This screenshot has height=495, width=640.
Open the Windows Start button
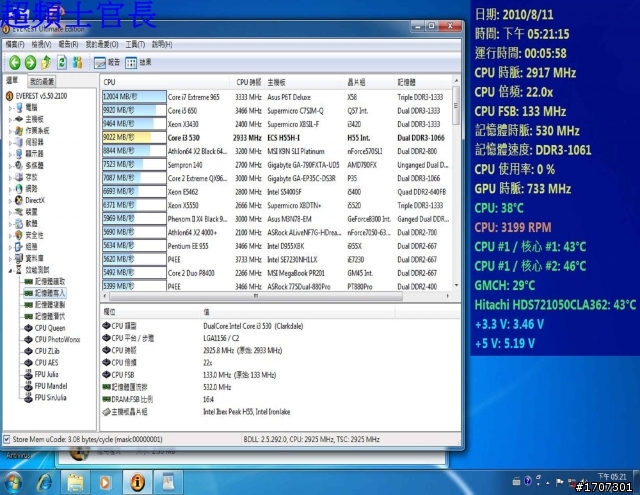tap(13, 482)
